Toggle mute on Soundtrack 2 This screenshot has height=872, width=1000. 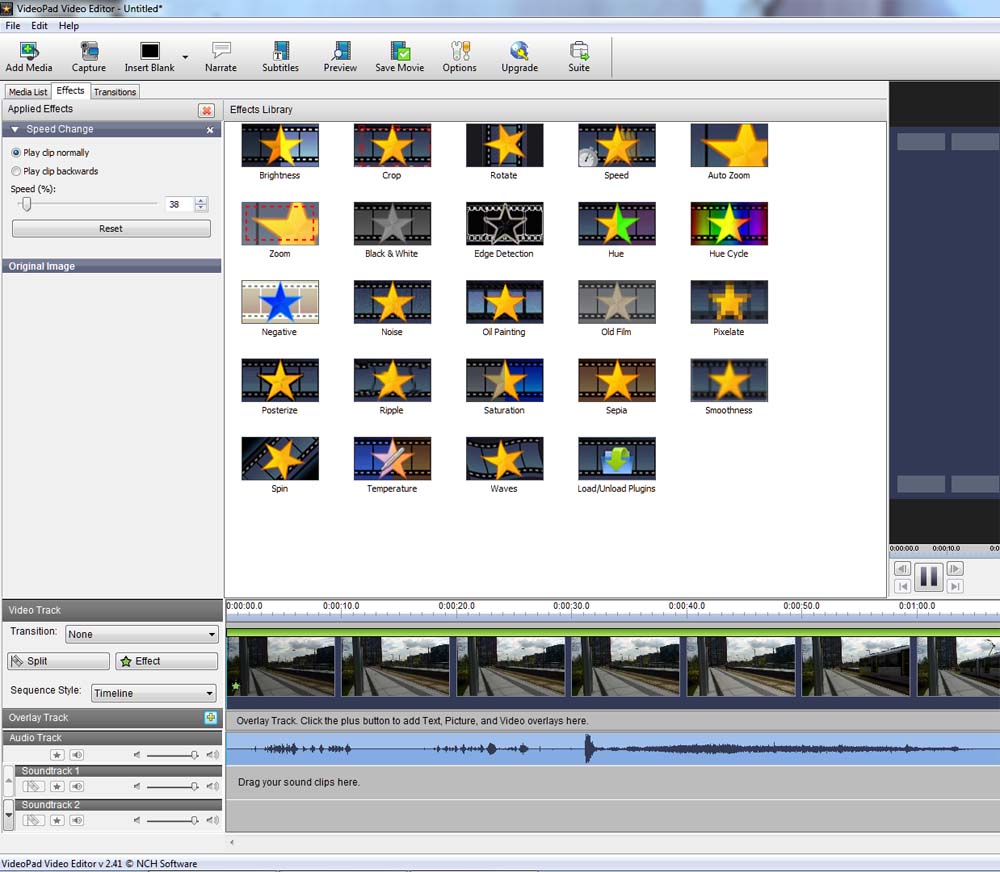[x=77, y=820]
